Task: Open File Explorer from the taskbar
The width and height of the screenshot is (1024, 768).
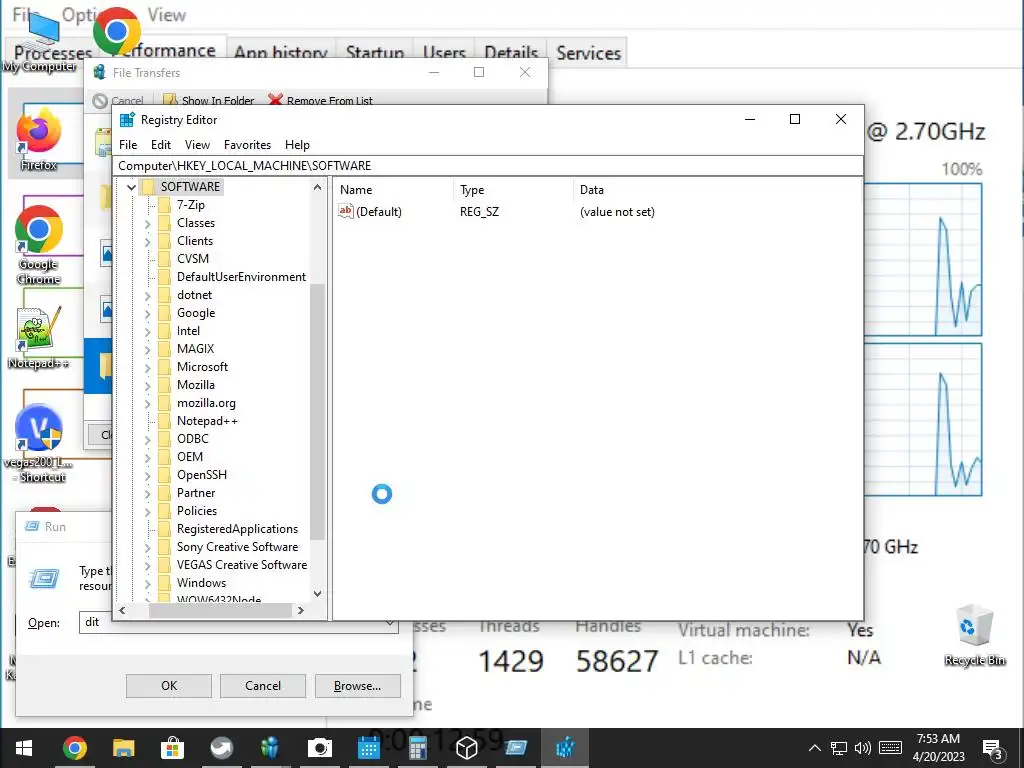Action: (x=123, y=748)
